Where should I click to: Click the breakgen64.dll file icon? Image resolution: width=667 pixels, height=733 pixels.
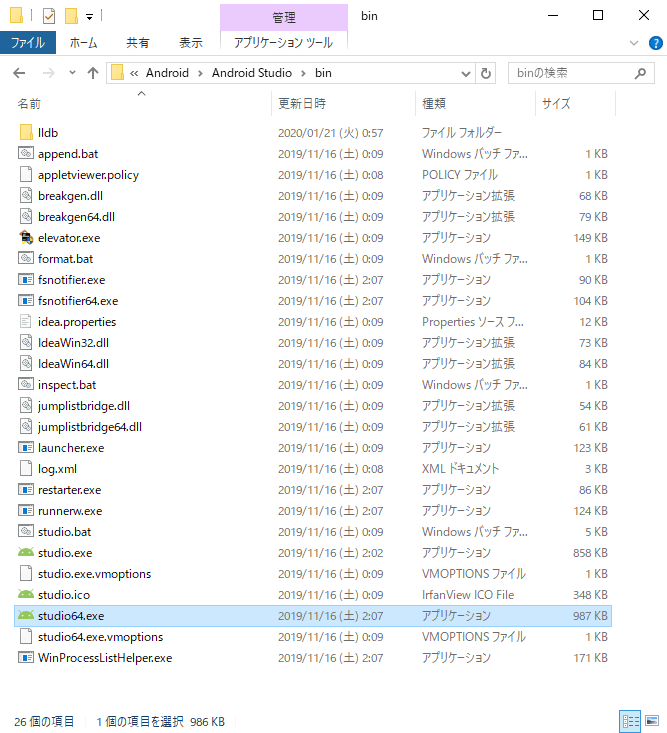tap(26, 216)
